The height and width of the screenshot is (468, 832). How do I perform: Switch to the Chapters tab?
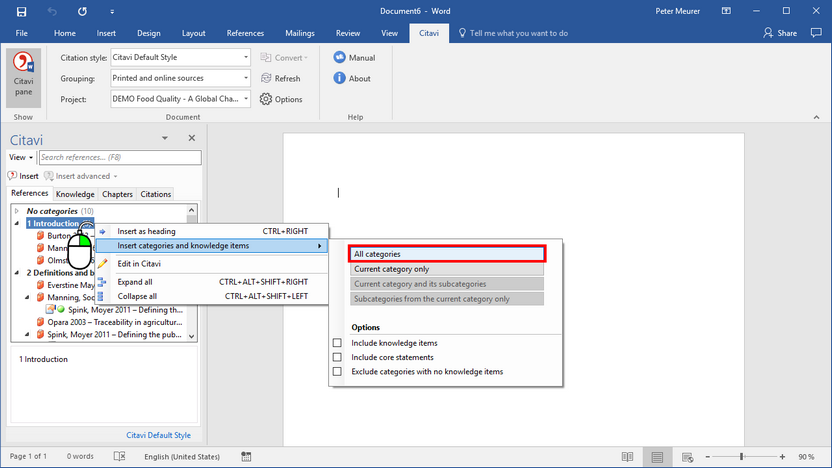(117, 194)
